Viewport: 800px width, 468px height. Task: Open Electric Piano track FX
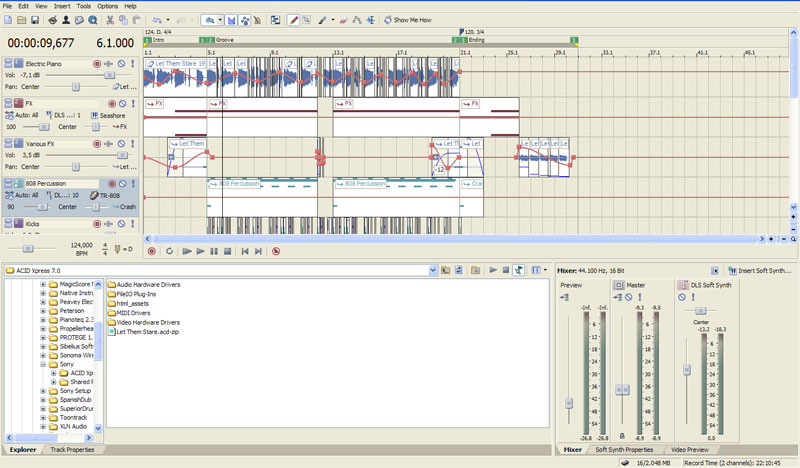[109, 64]
